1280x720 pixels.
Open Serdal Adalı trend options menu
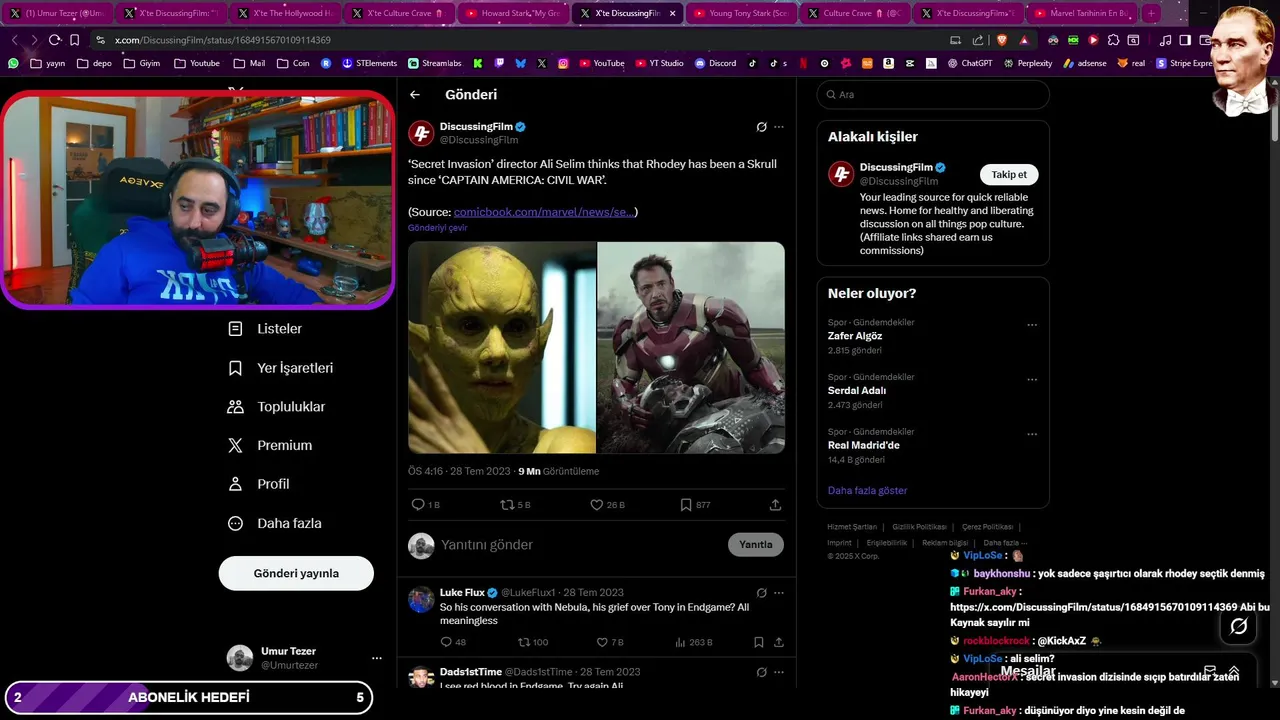(1032, 380)
